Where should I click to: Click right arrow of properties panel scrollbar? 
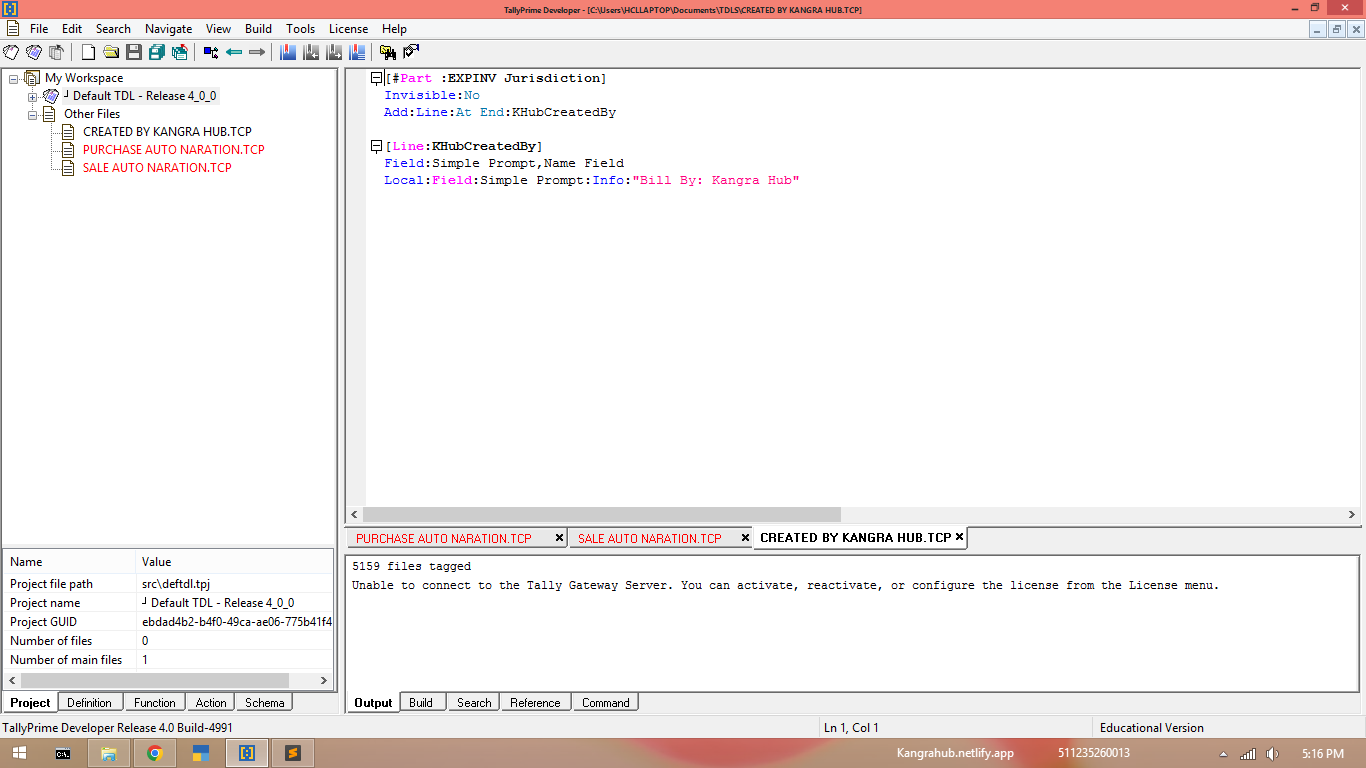(323, 680)
